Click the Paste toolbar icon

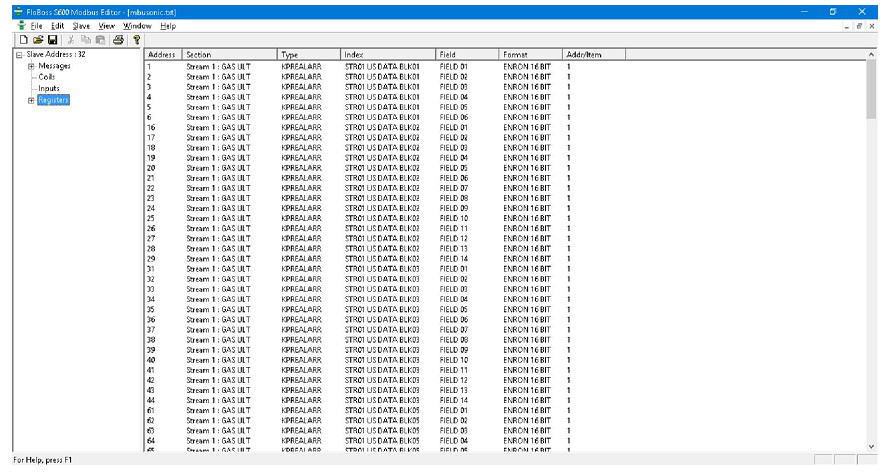pyautogui.click(x=101, y=40)
